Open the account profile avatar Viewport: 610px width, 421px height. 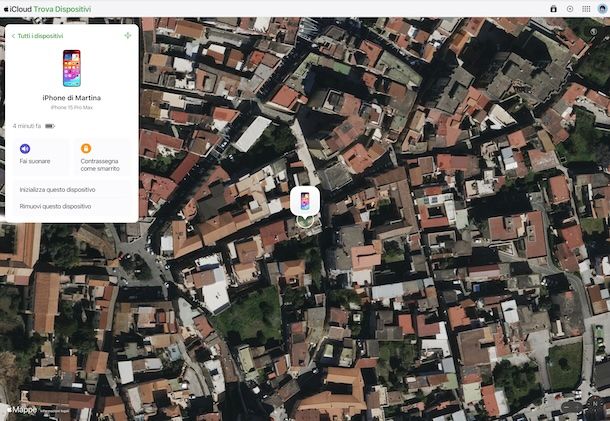pyautogui.click(x=602, y=9)
